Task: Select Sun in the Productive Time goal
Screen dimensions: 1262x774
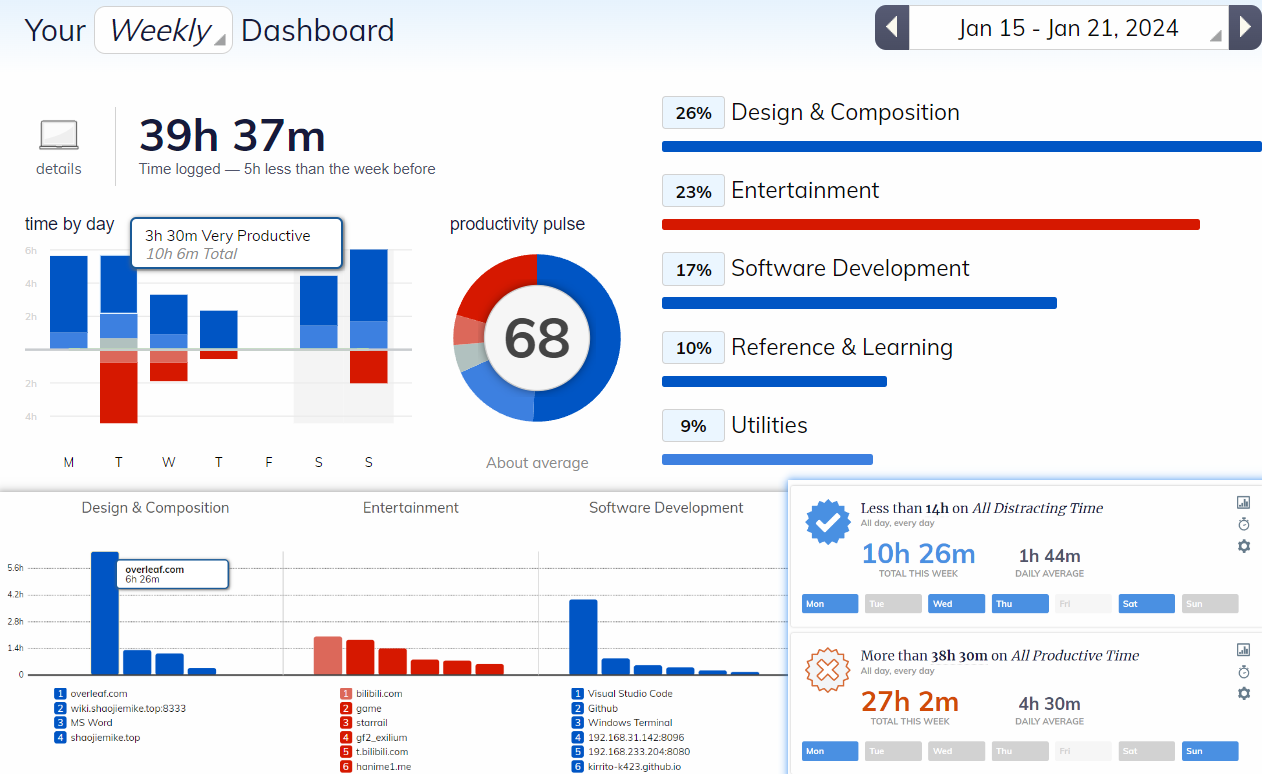Action: click(1210, 751)
